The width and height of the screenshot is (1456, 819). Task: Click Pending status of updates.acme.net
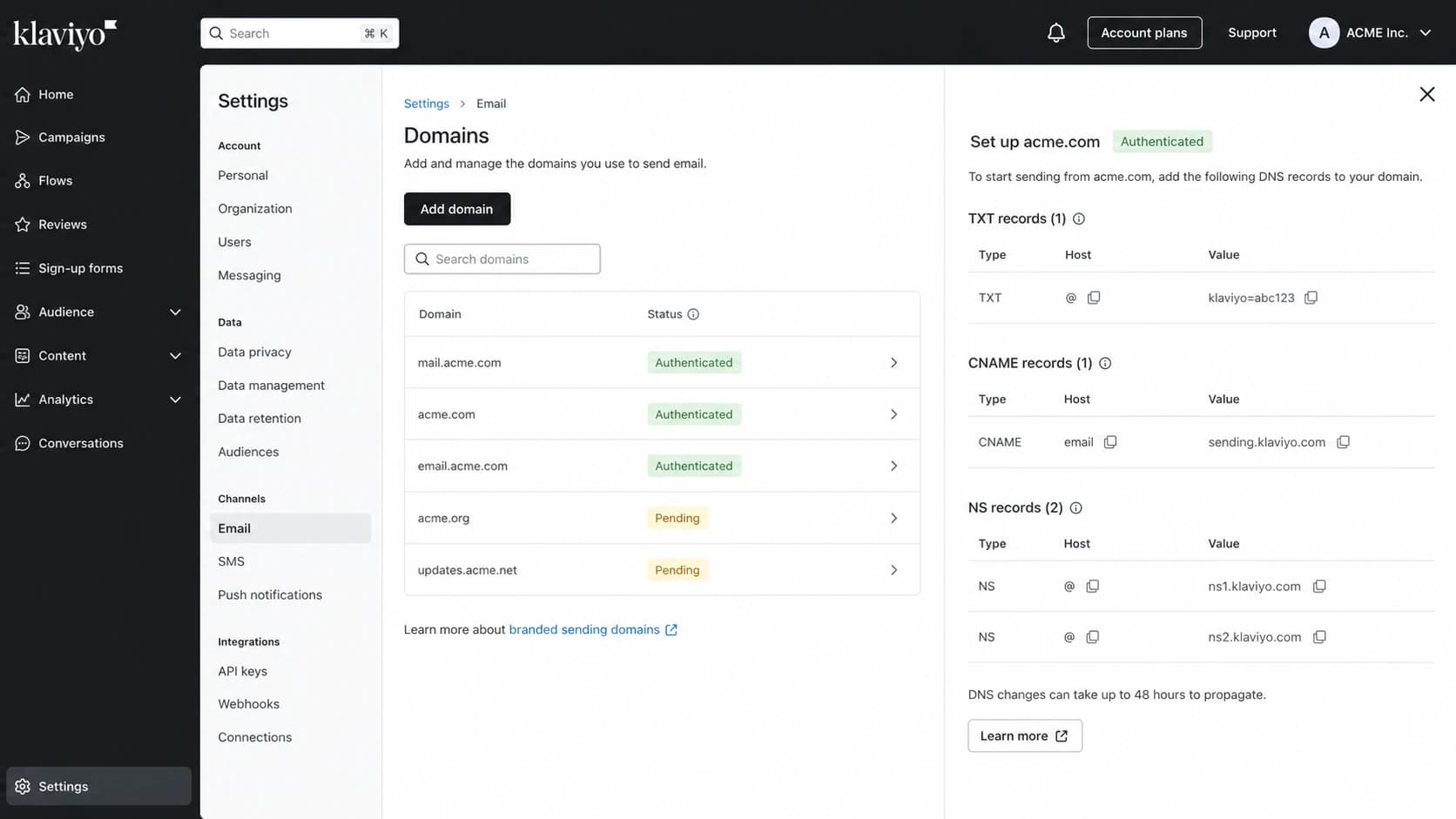pyautogui.click(x=677, y=570)
